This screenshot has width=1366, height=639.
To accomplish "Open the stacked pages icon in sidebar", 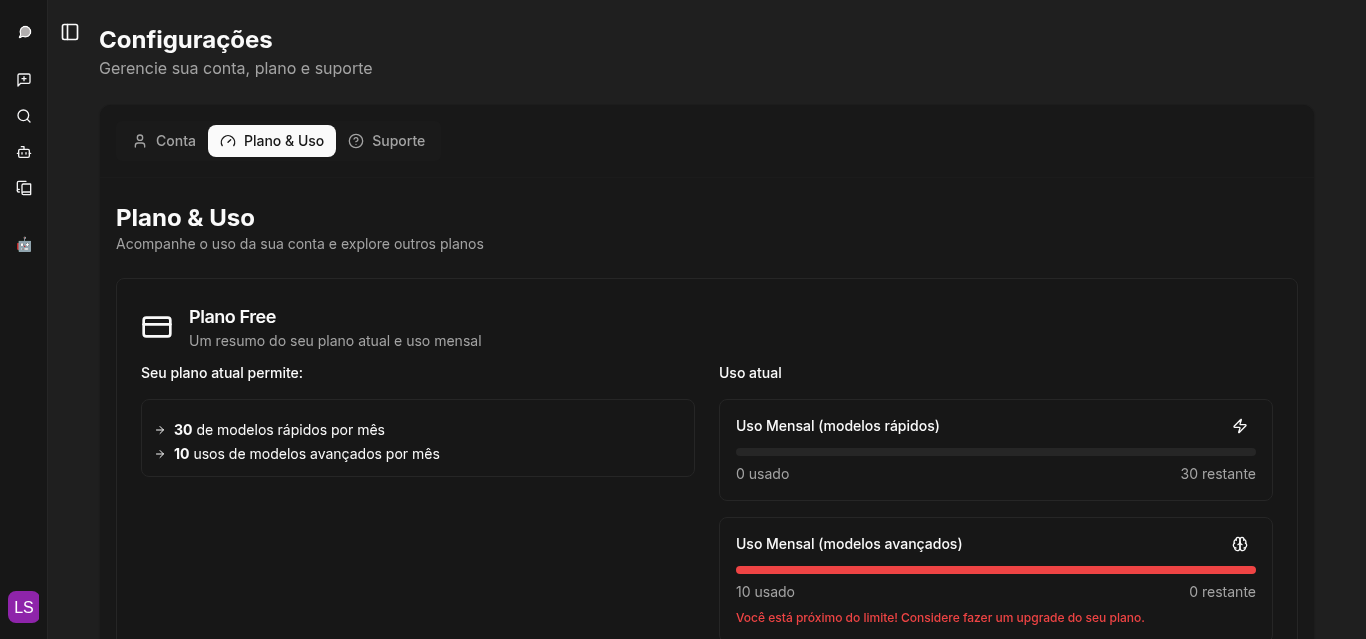I will click(24, 188).
